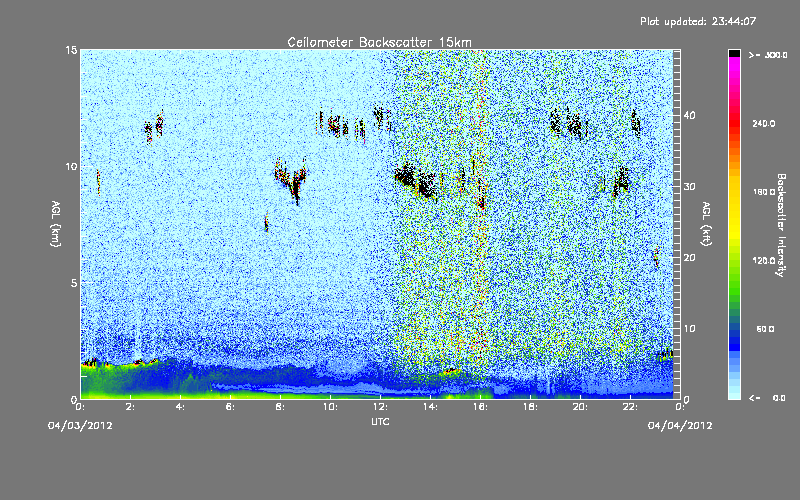Screen dimensions: 800x500
Task: Select the "Backscatter Intensity" colorbar label
Action: (x=781, y=225)
